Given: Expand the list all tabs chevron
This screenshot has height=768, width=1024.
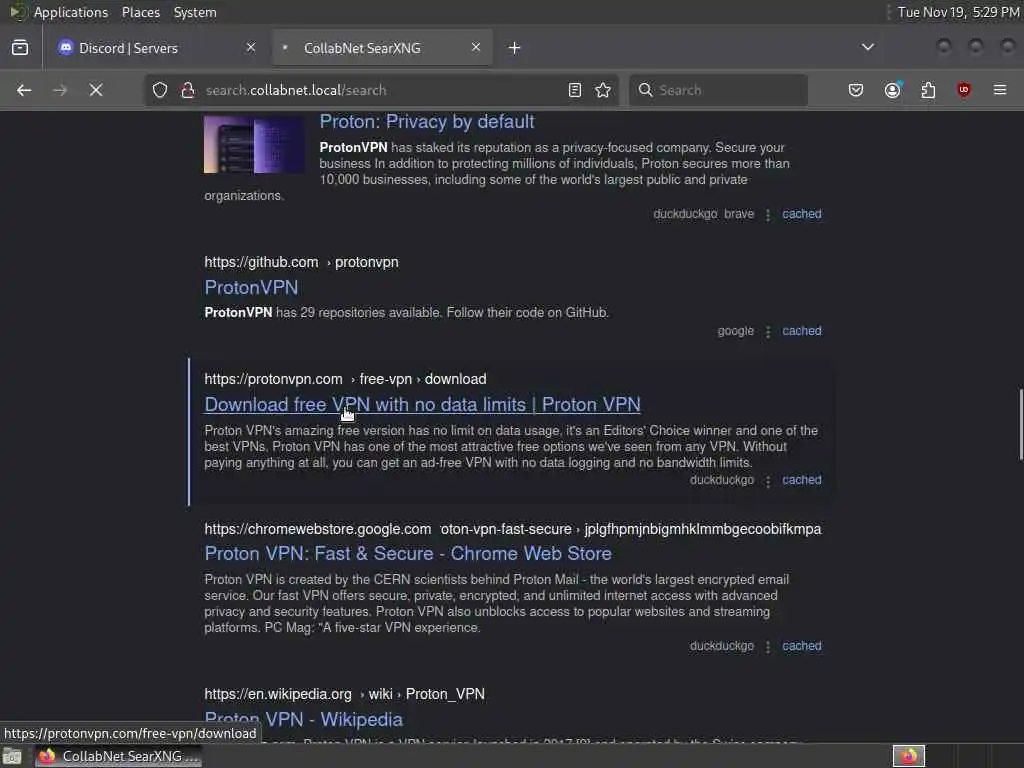Looking at the screenshot, I should pos(868,47).
